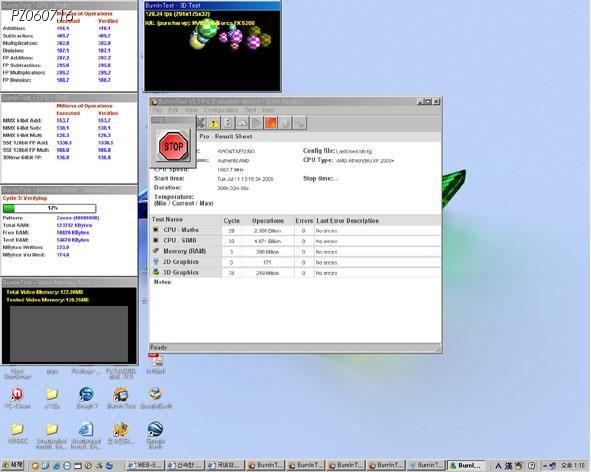Click the Test Name column header
The height and width of the screenshot is (472, 591).
[186, 220]
